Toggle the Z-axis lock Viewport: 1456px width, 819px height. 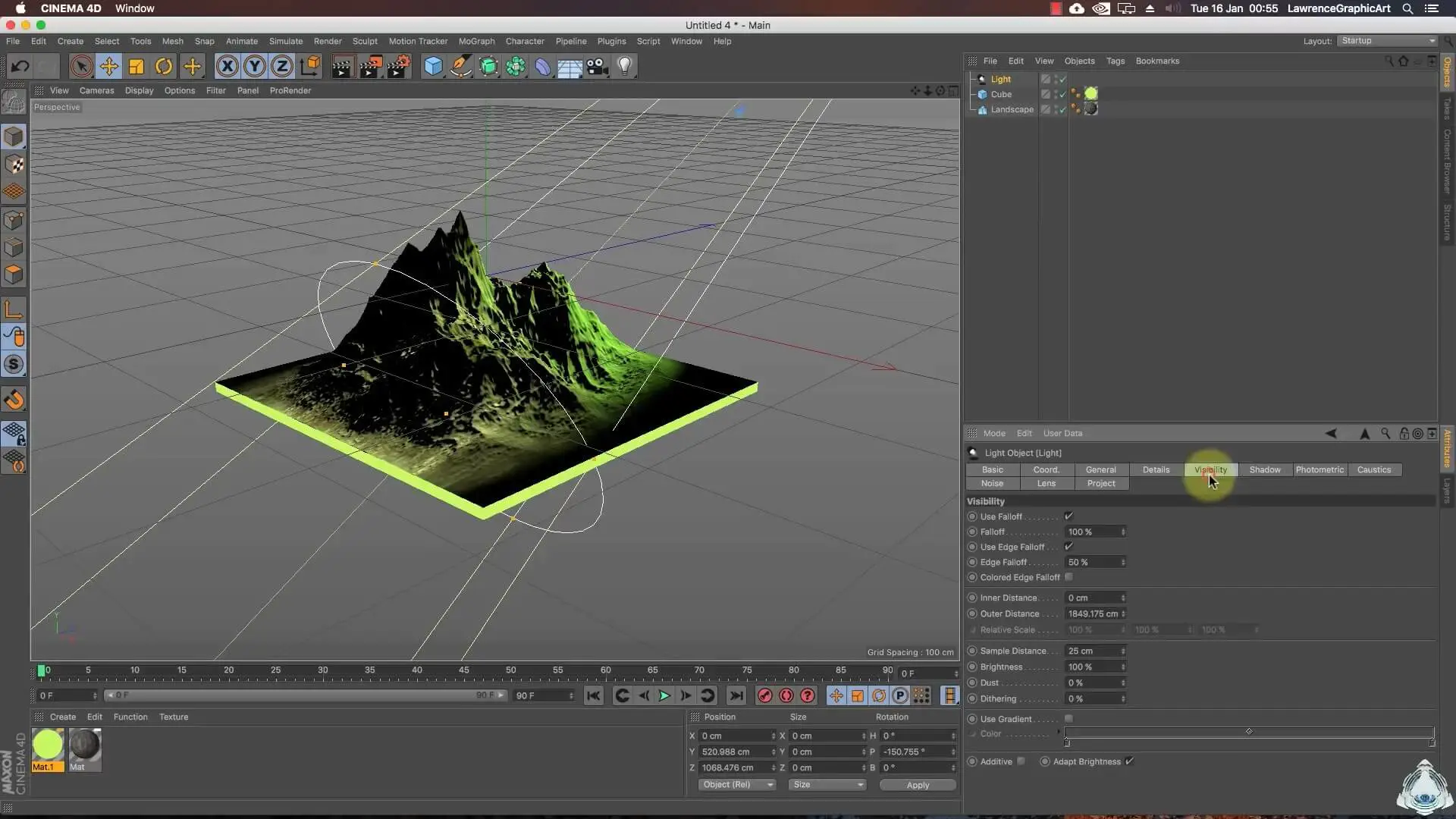[282, 67]
